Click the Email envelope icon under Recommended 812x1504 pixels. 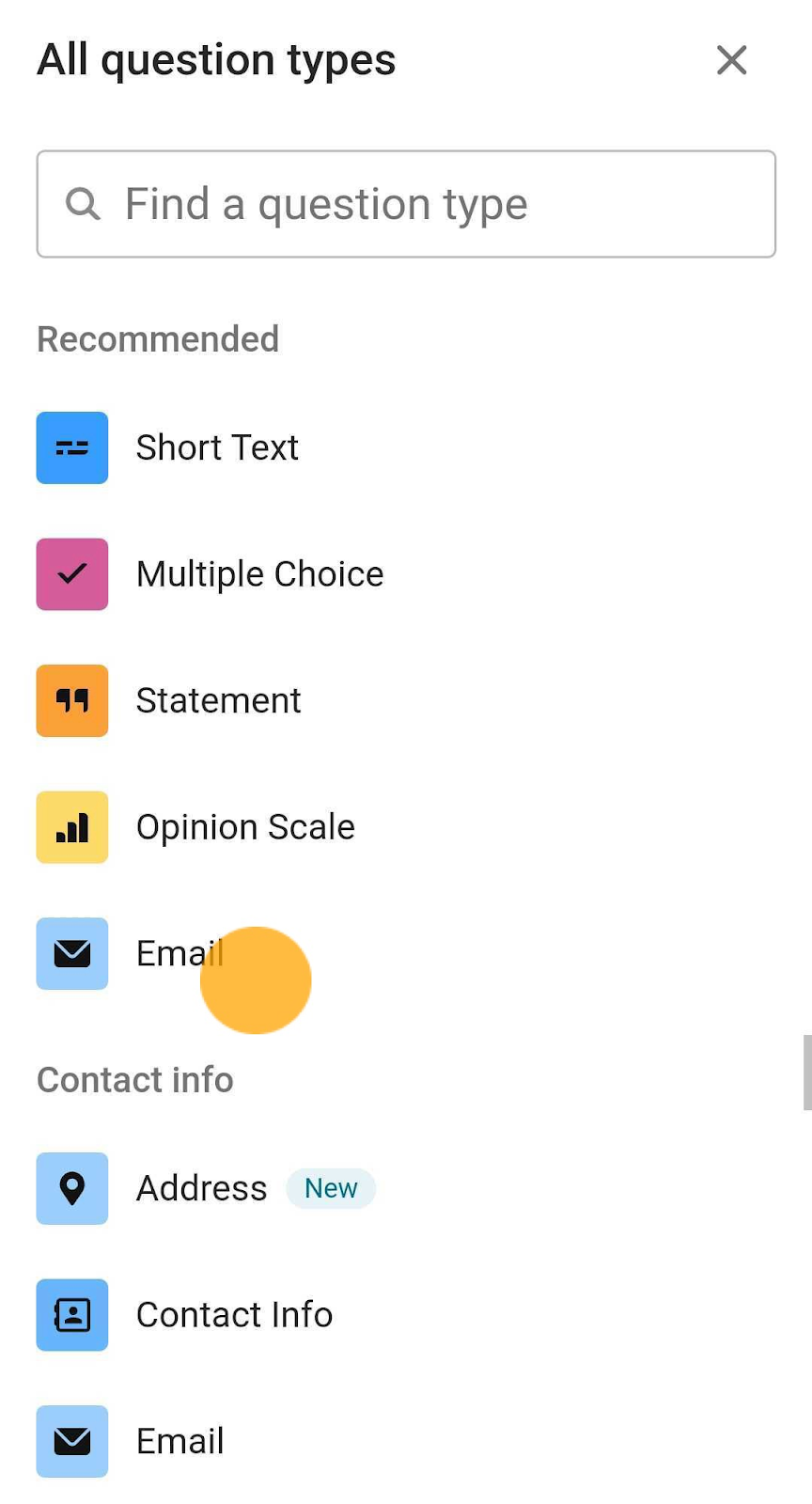click(72, 953)
